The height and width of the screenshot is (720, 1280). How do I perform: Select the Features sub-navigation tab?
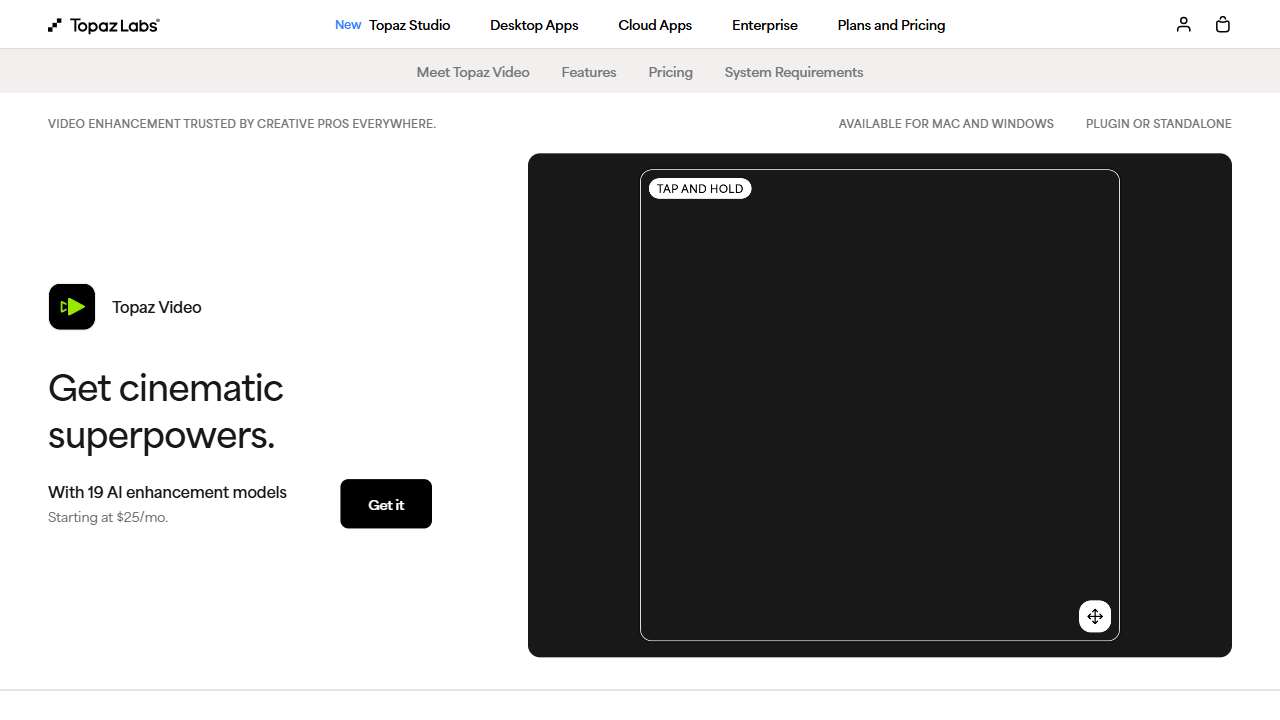pyautogui.click(x=589, y=72)
